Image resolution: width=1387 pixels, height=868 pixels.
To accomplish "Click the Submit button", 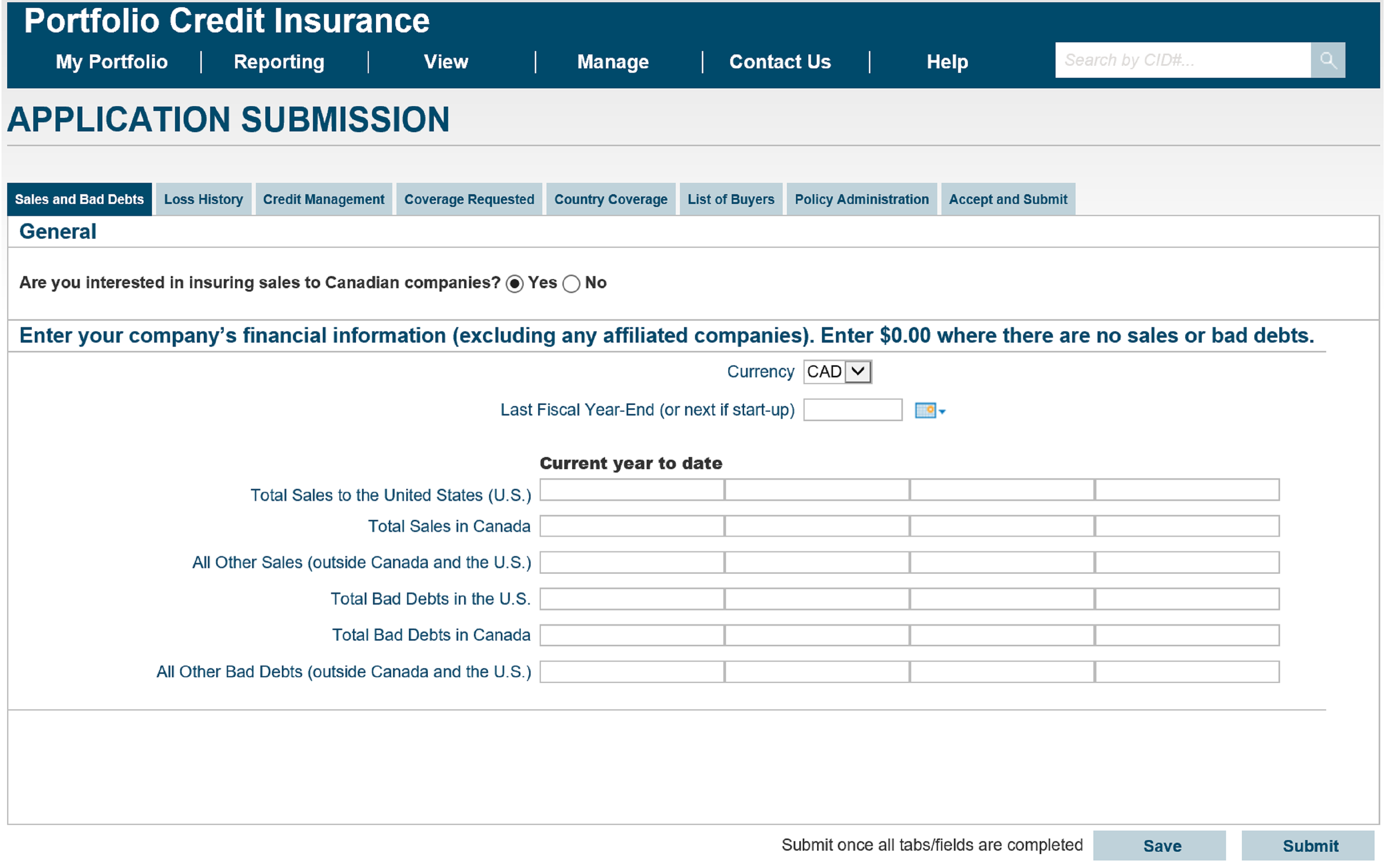I will [1308, 846].
